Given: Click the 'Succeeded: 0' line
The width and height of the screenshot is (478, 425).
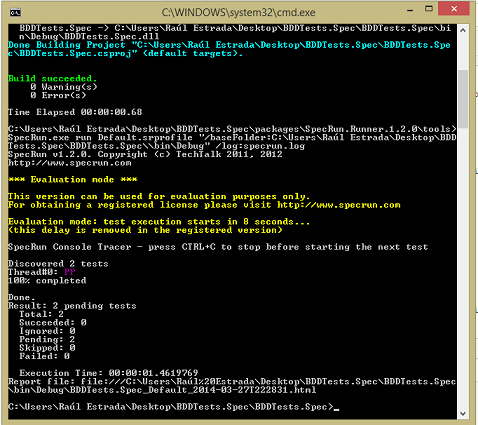Looking at the screenshot, I should click(53, 323).
